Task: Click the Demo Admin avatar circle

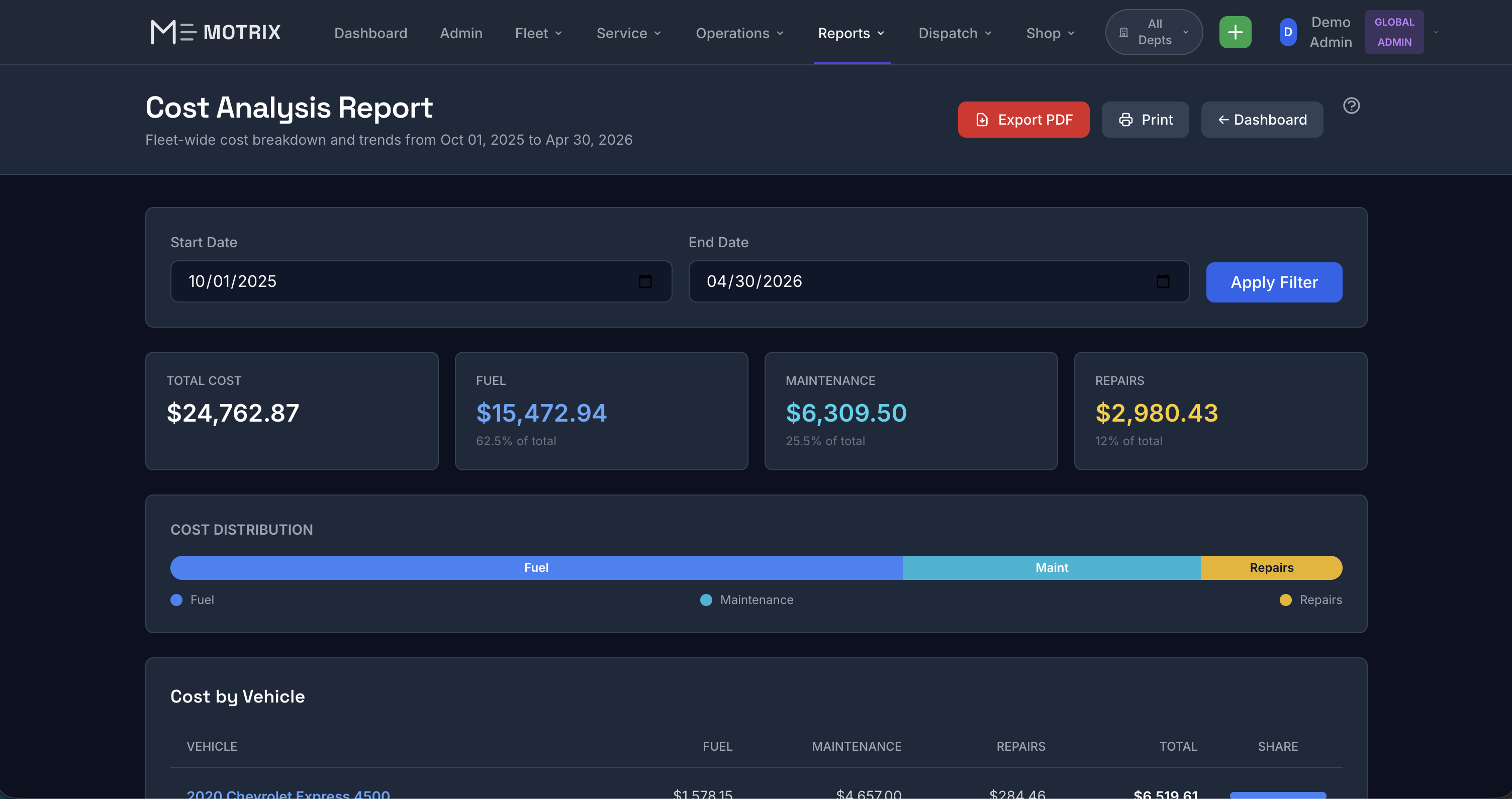Action: [x=1288, y=32]
